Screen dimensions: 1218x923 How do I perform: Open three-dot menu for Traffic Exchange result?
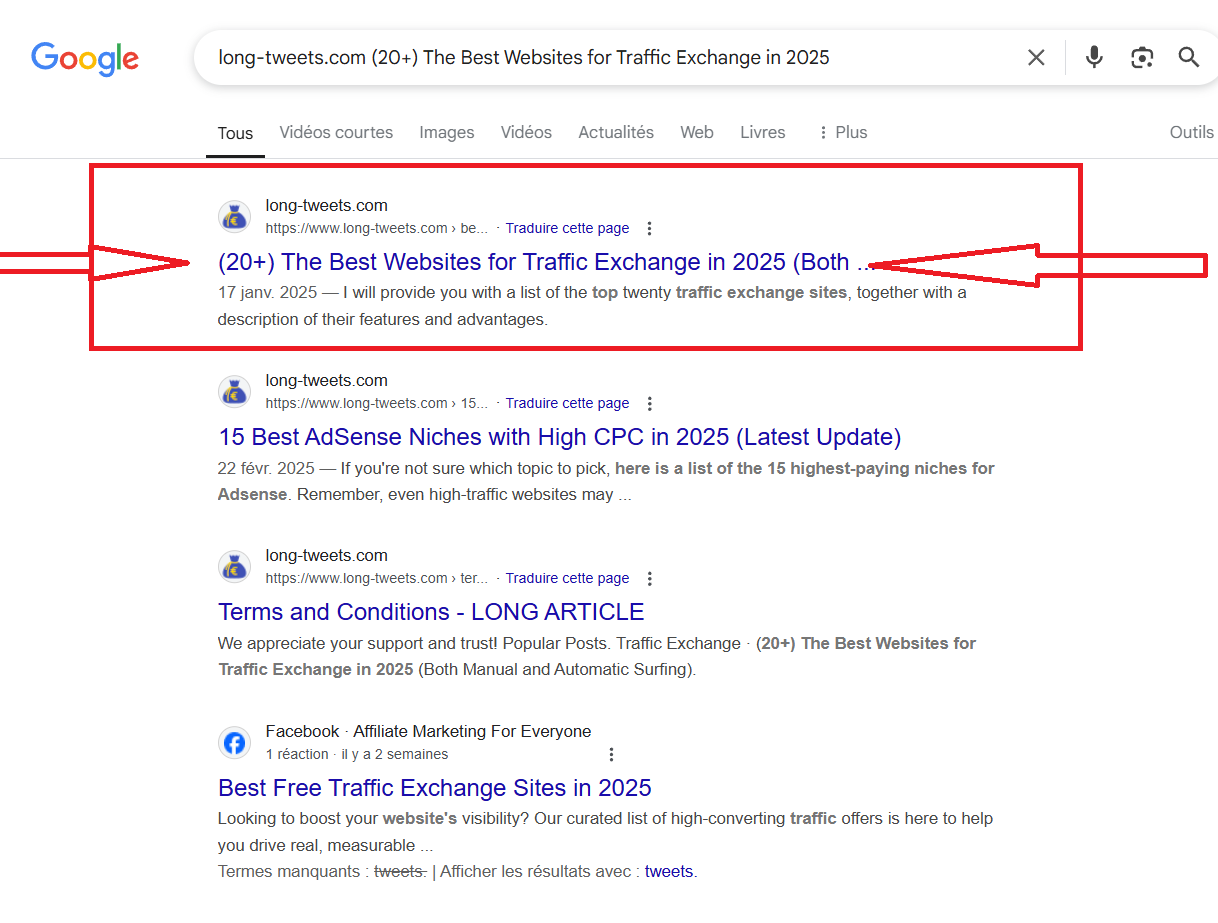point(649,229)
